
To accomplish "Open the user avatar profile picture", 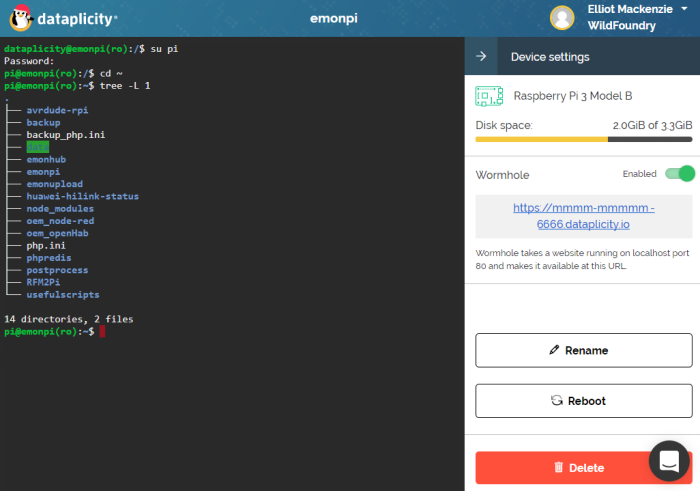I will (x=562, y=18).
